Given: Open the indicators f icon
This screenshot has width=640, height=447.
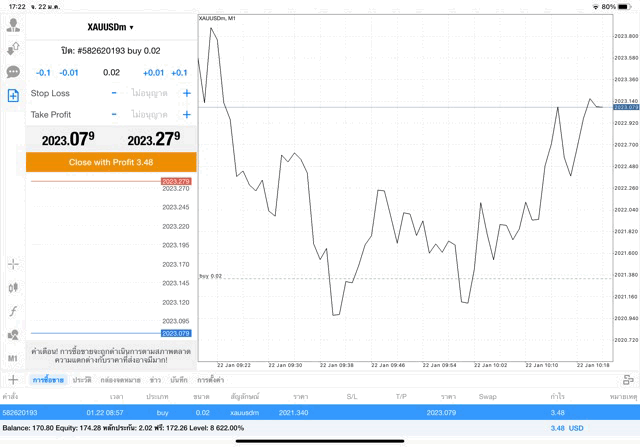Looking at the screenshot, I should (x=13, y=311).
